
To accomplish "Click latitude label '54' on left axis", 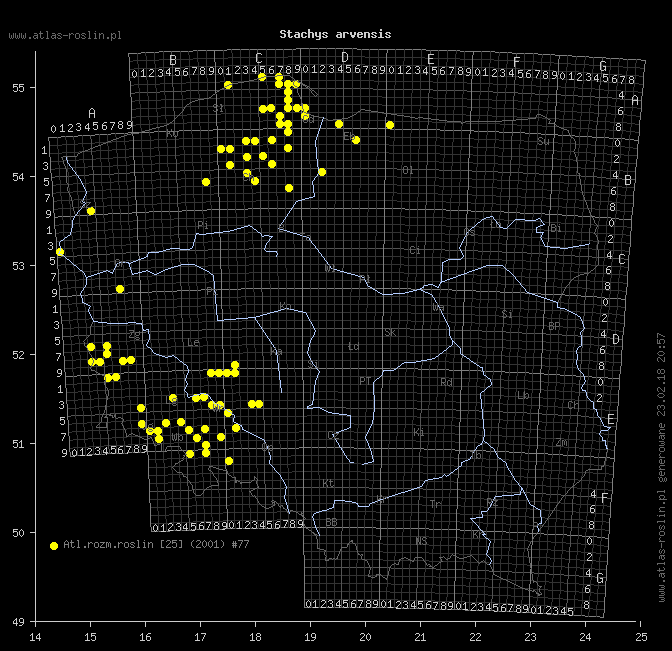I will pos(18,177).
